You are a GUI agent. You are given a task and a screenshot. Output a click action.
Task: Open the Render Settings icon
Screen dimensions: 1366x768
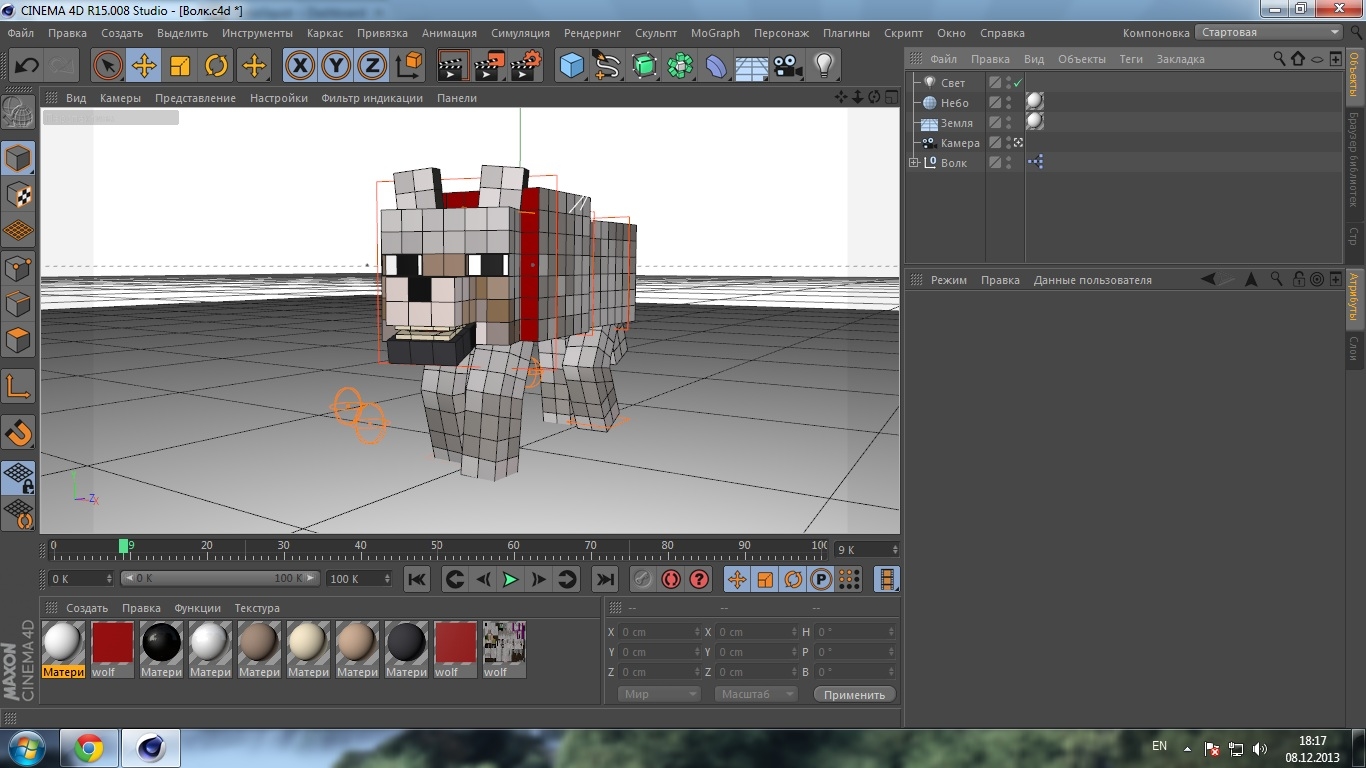[x=523, y=65]
